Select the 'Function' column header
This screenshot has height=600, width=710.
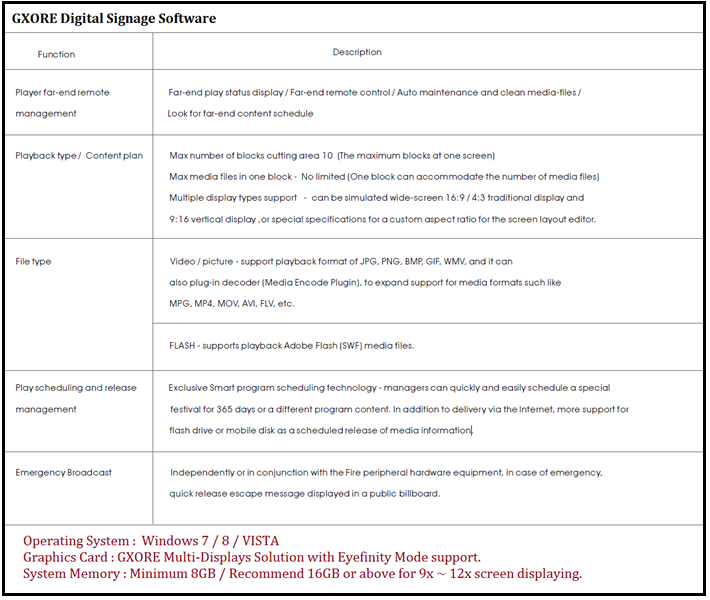(x=56, y=54)
